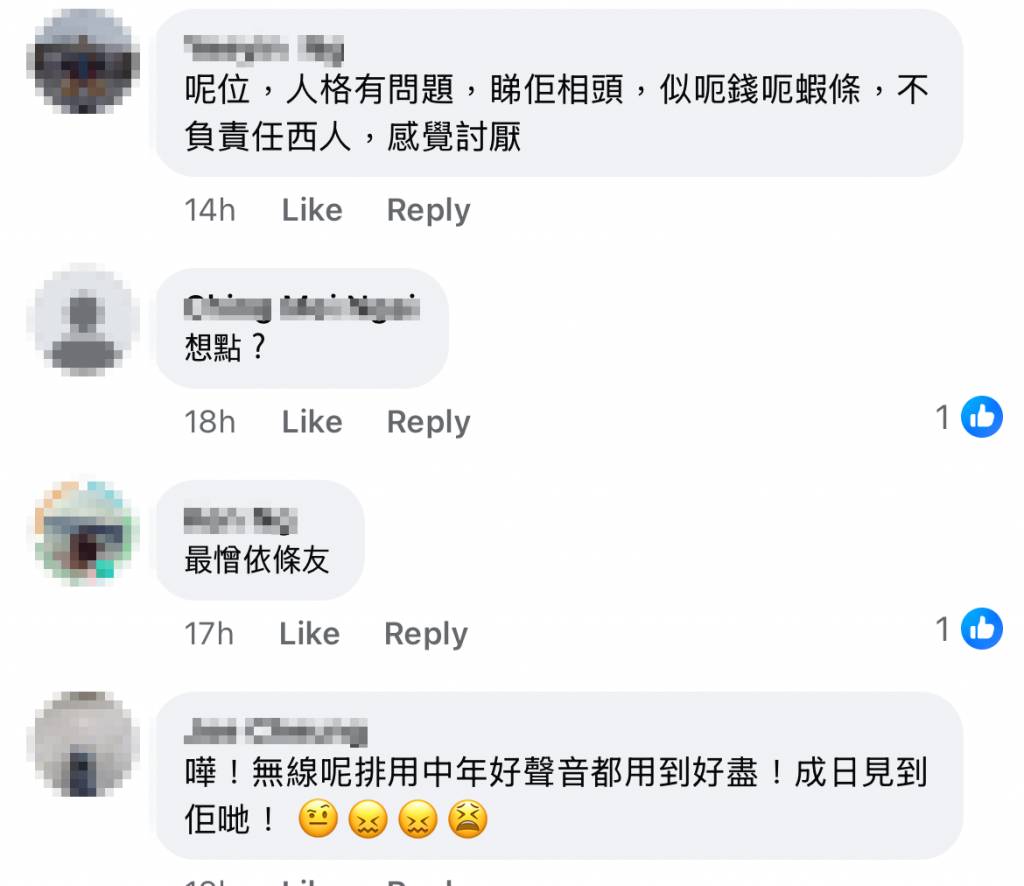Open the commenter name above 想點？

tap(302, 308)
